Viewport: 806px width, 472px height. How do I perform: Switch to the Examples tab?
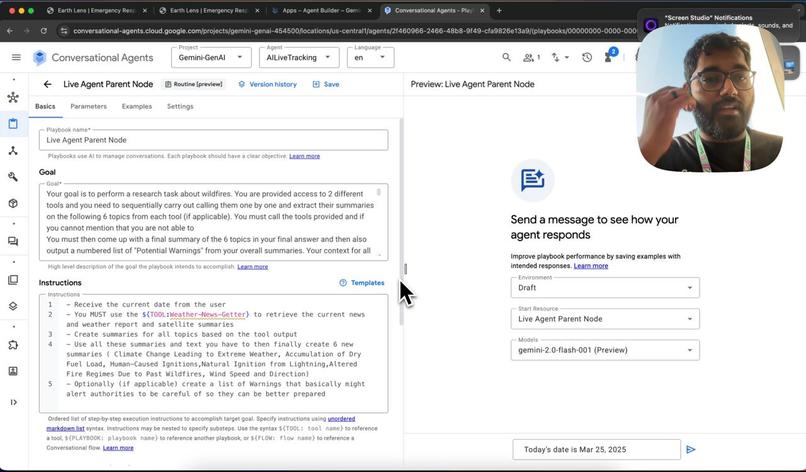pos(137,106)
